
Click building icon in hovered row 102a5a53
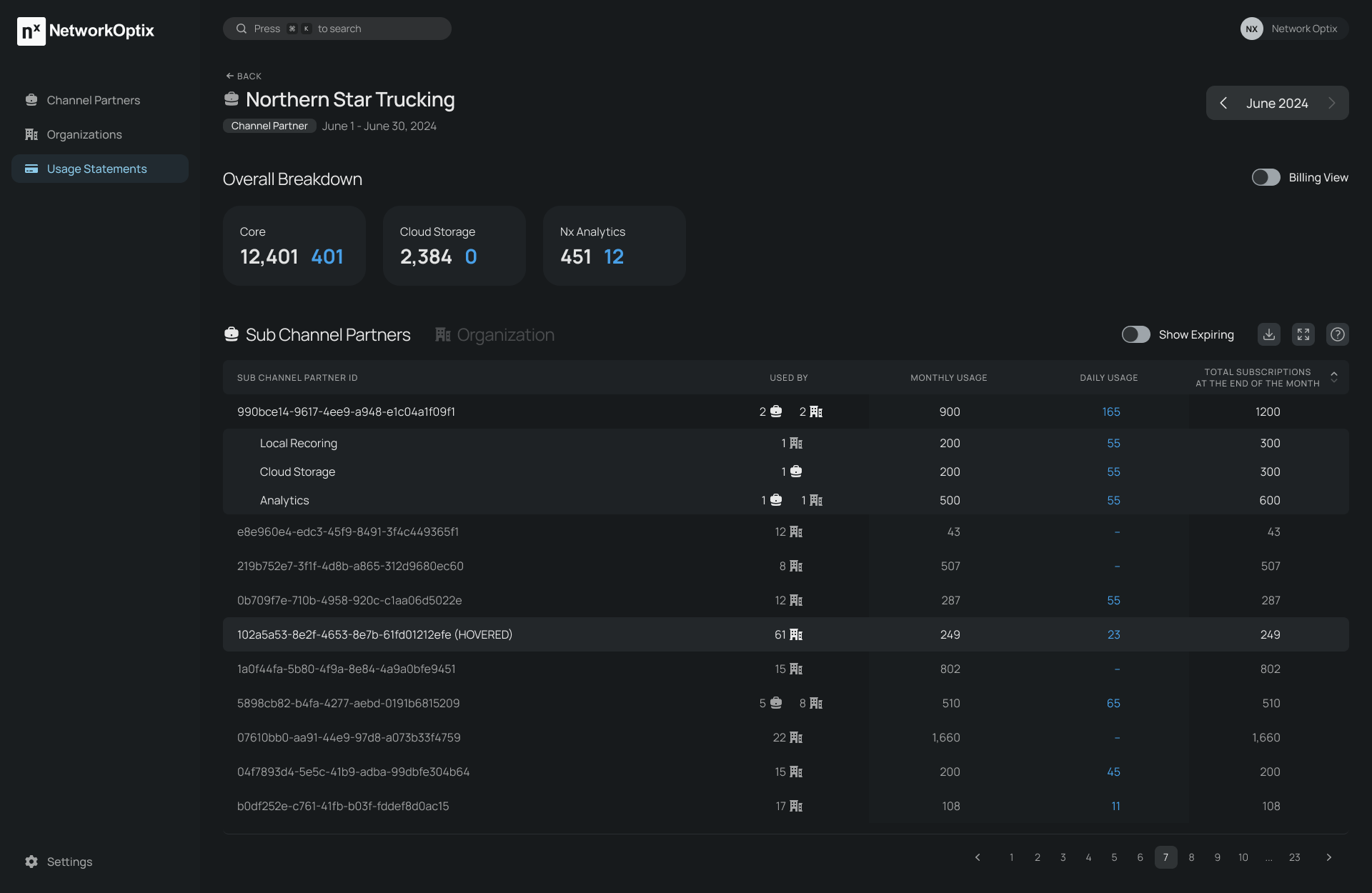796,634
